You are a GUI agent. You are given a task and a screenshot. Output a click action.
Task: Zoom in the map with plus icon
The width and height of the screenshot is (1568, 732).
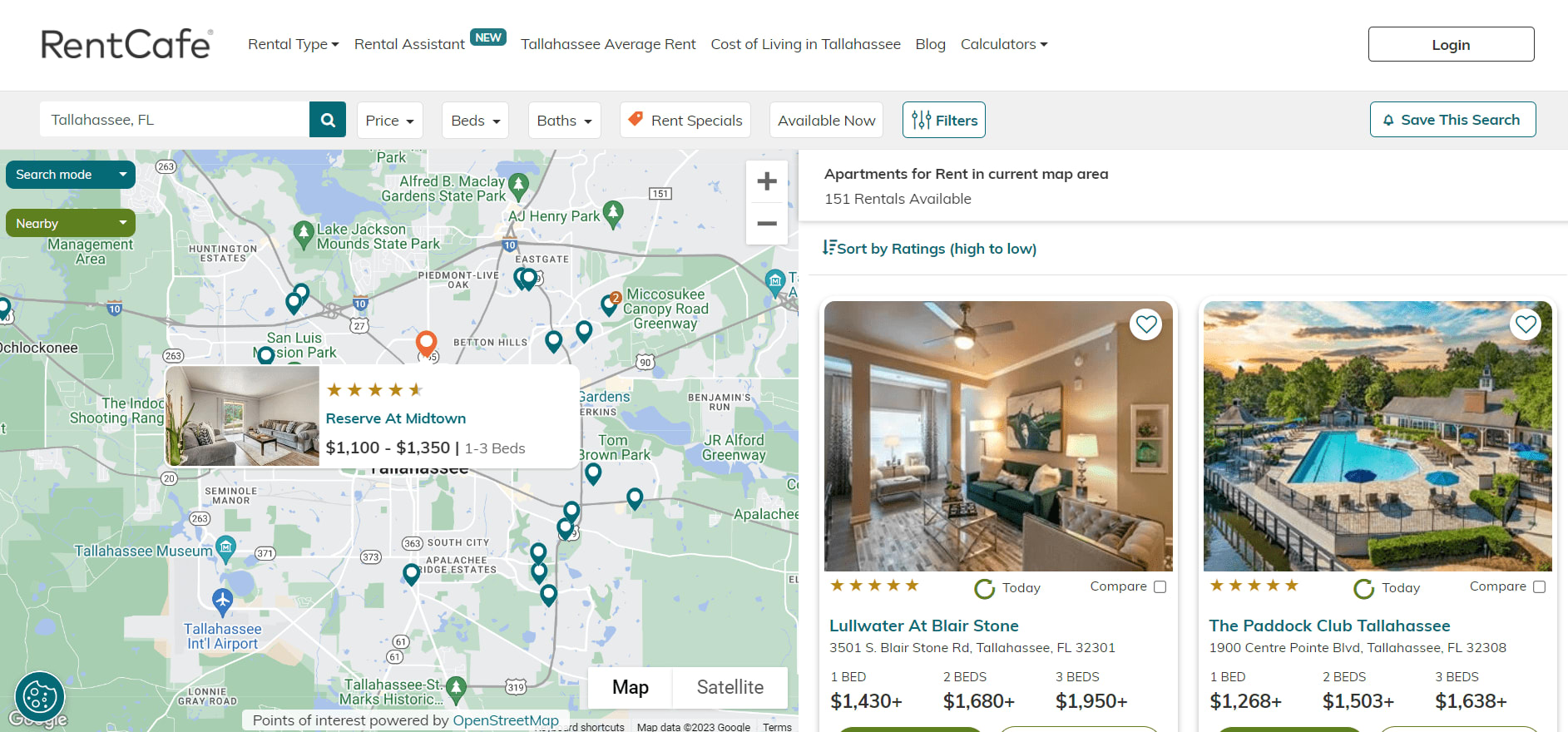[767, 181]
